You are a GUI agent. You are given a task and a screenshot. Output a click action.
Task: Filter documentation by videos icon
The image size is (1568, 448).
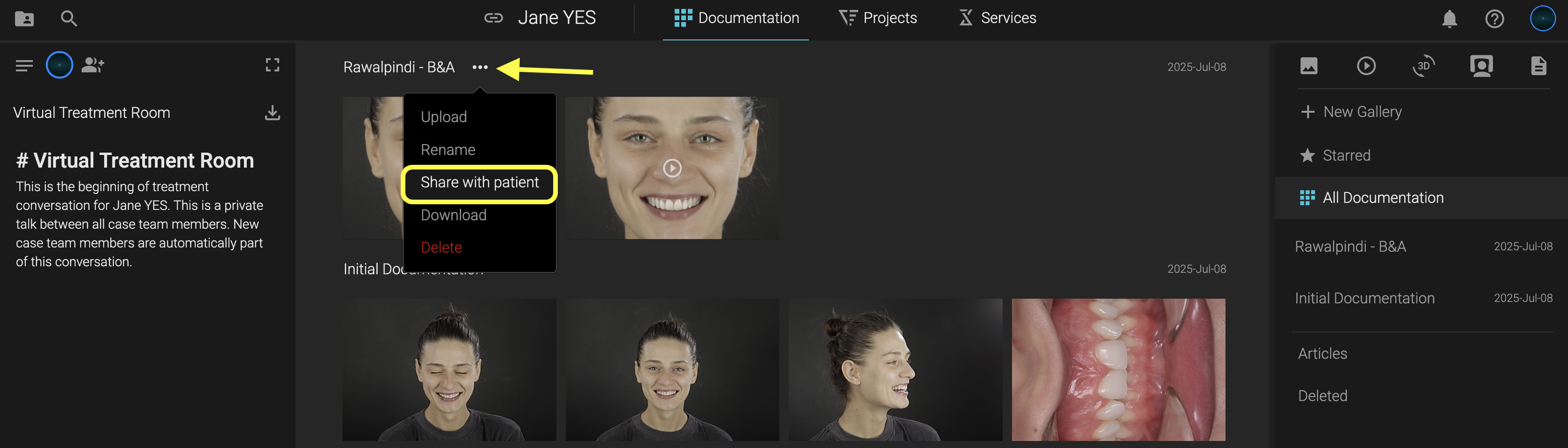pos(1366,66)
